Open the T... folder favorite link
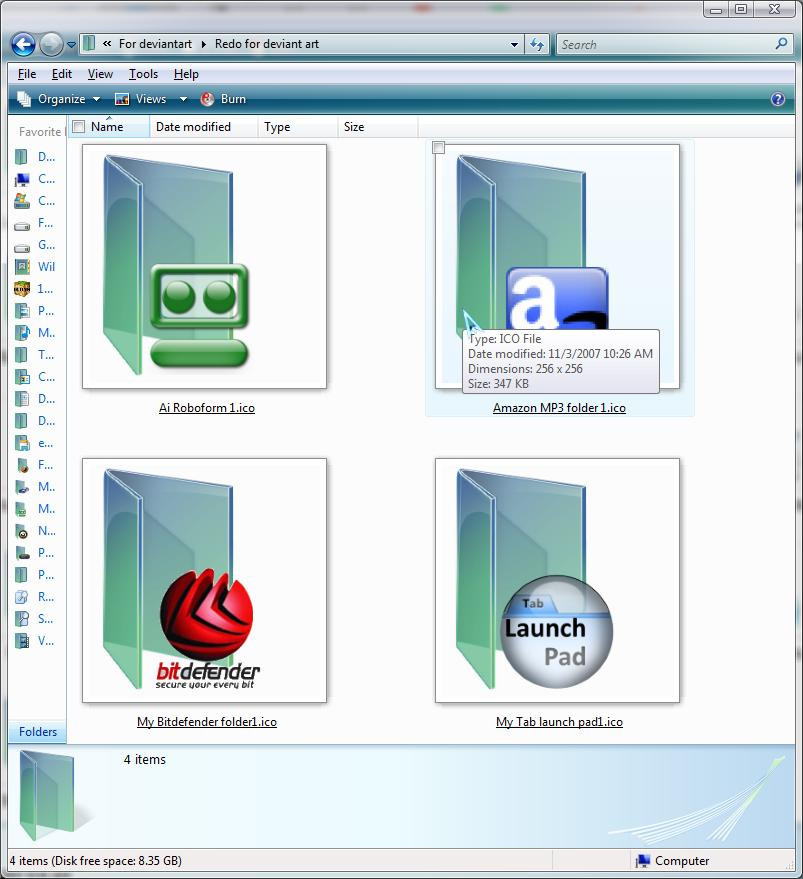803x879 pixels. click(35, 355)
